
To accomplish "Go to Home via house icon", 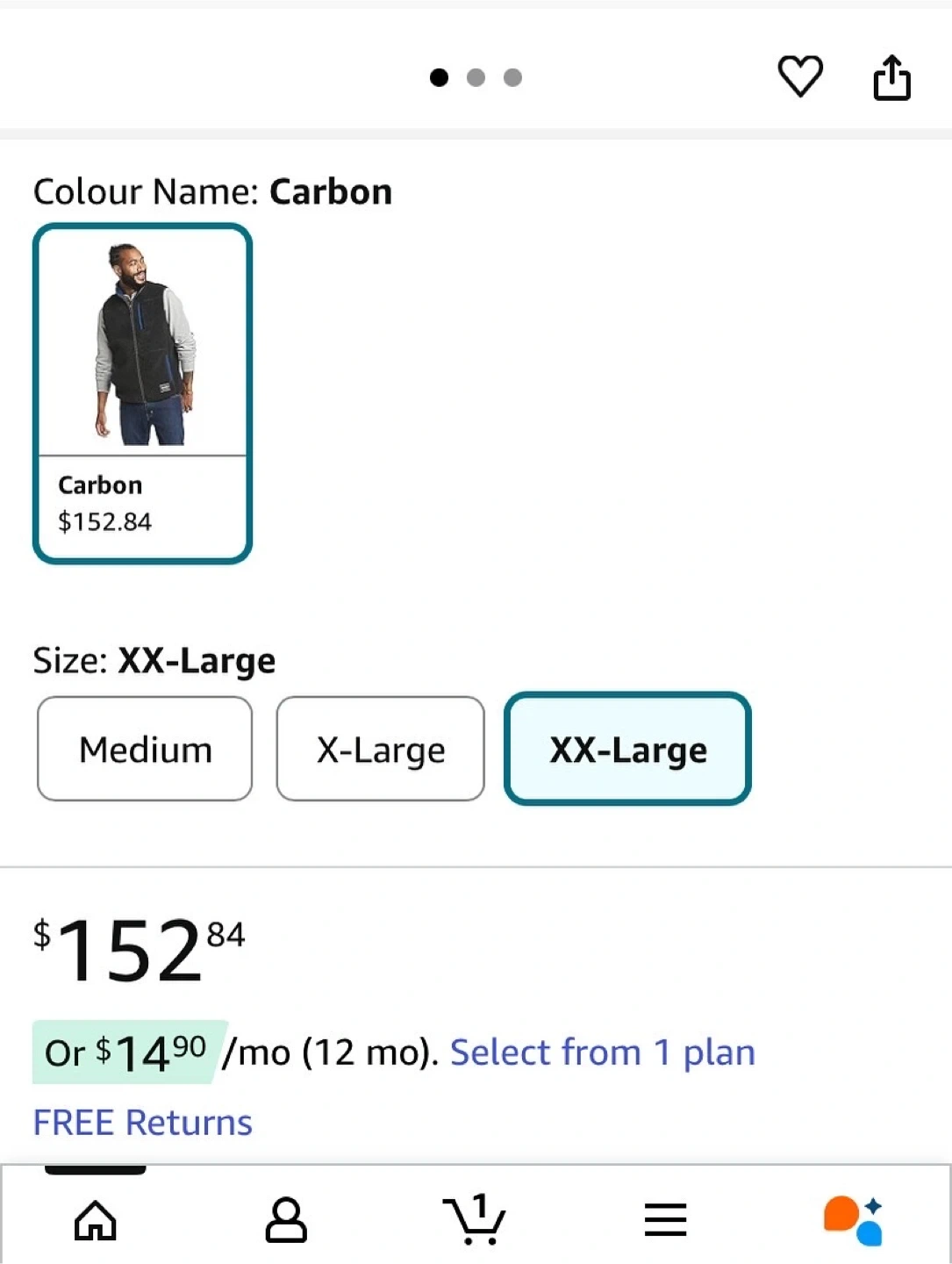I will click(x=96, y=1220).
